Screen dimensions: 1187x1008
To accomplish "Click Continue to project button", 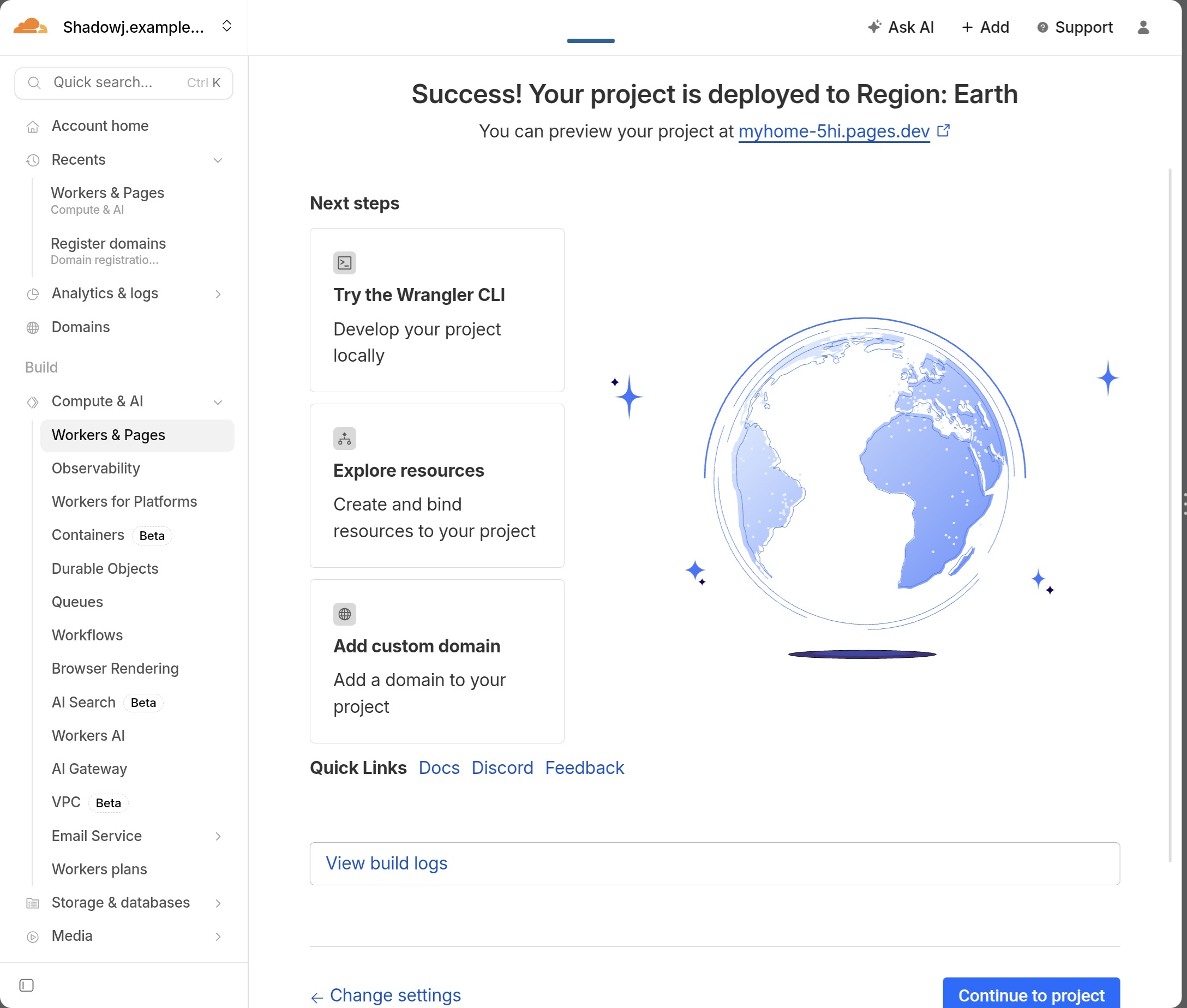I will pos(1030,995).
